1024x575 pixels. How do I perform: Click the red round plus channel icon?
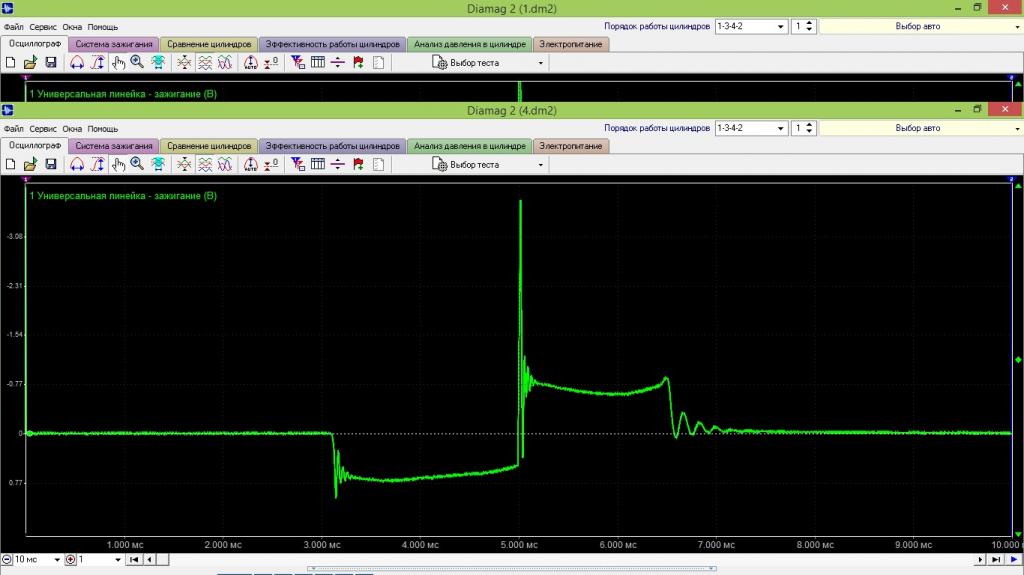pos(71,559)
